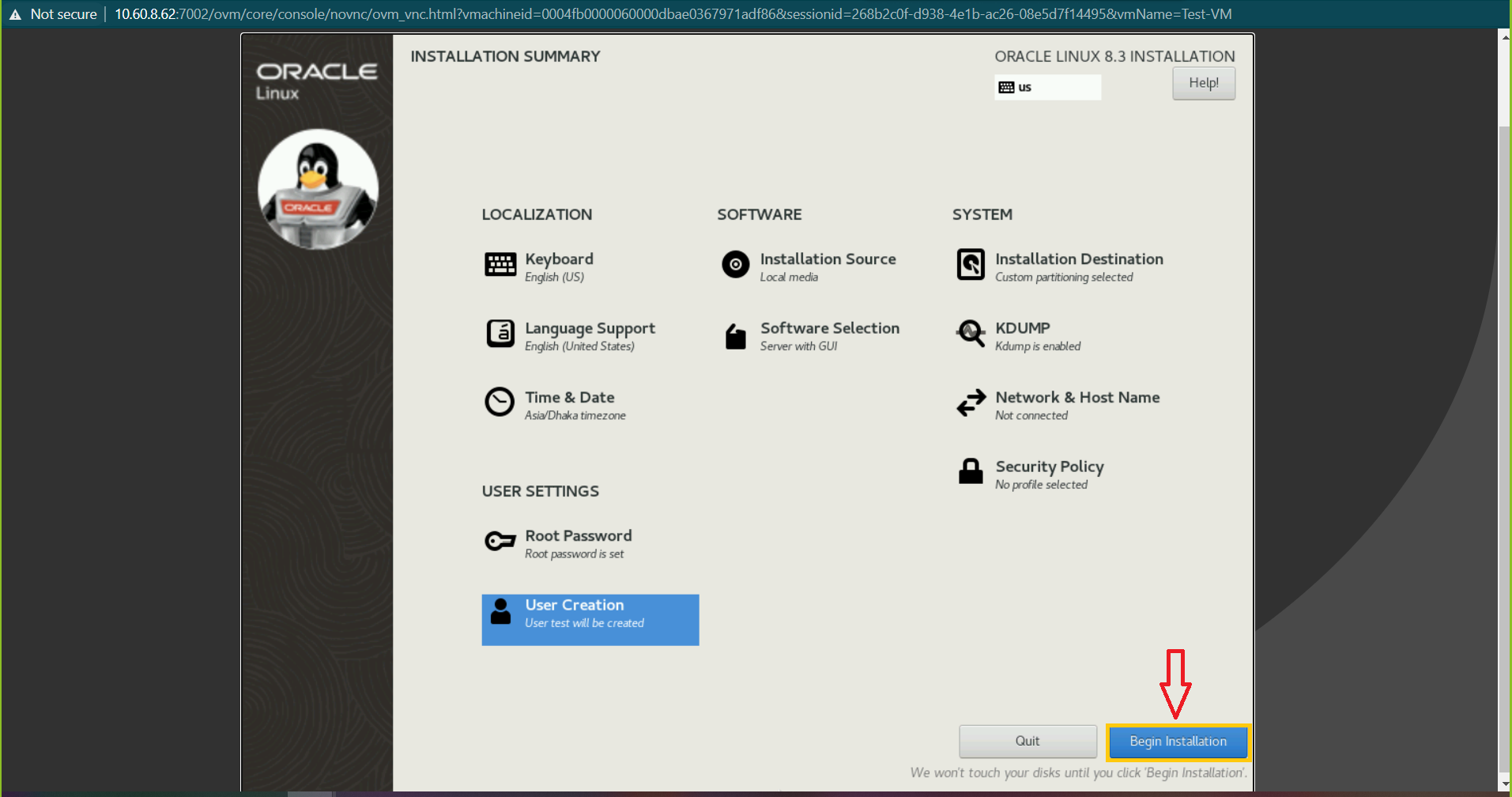Screen dimensions: 1512x797
Task: Click 'Kdump is enabled' text
Action: [1037, 346]
